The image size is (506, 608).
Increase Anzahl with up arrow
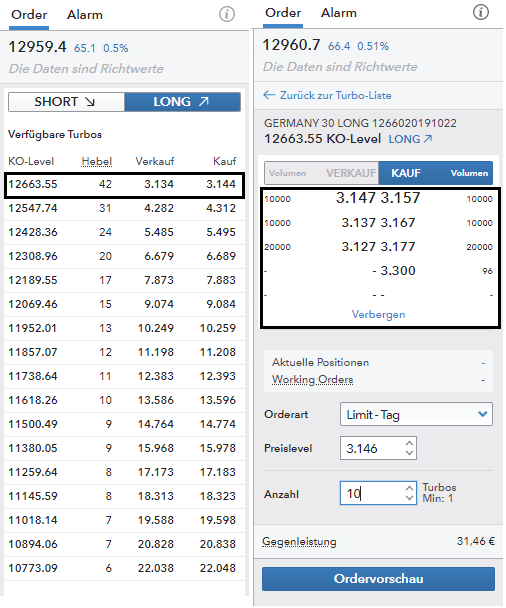(x=409, y=488)
